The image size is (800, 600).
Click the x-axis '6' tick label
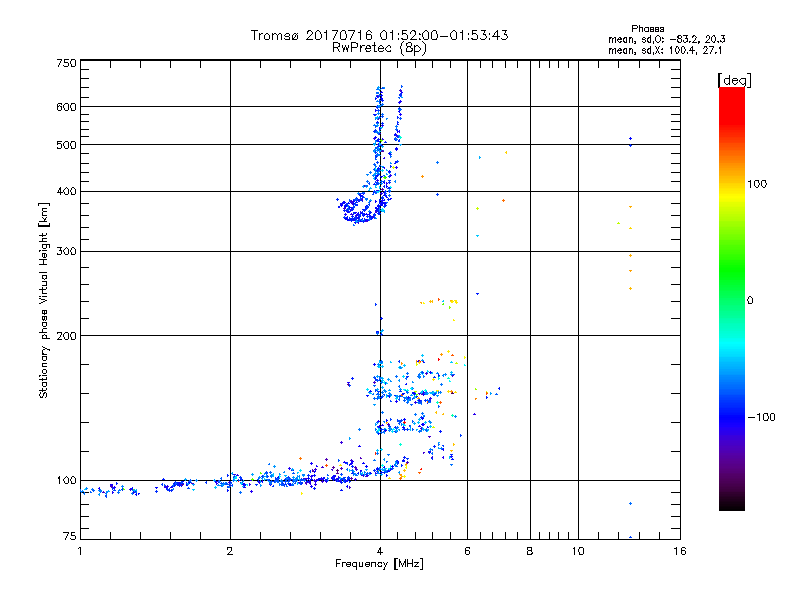pyautogui.click(x=467, y=551)
